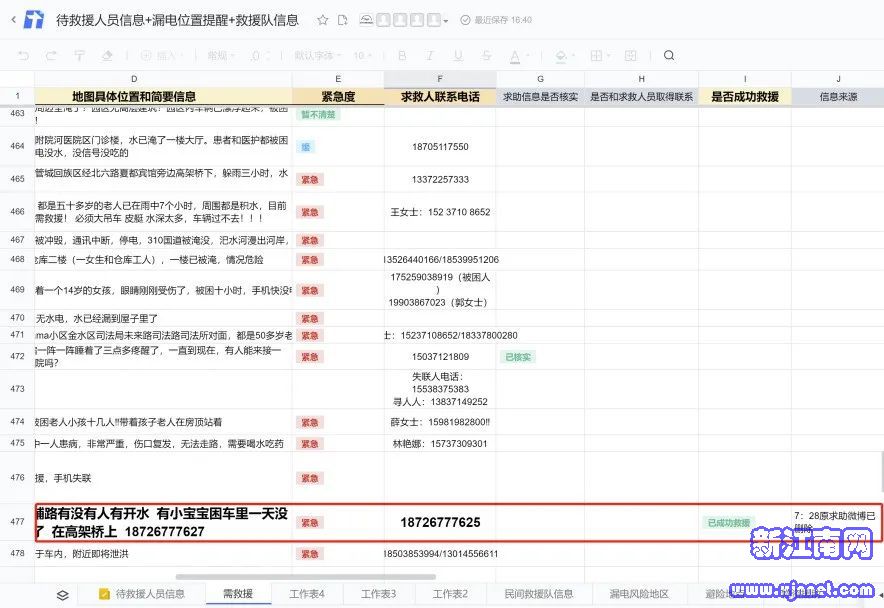Switch to the 工作表4 sheet tab
The height and width of the screenshot is (608, 884).
307,594
